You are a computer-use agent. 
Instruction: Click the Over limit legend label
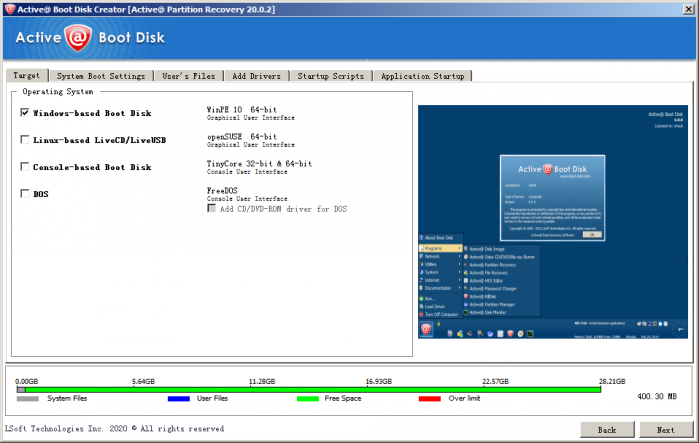click(464, 398)
